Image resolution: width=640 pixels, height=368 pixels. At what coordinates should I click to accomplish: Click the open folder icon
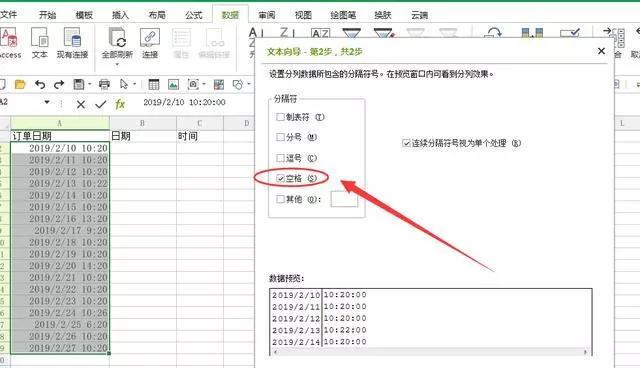[20, 84]
